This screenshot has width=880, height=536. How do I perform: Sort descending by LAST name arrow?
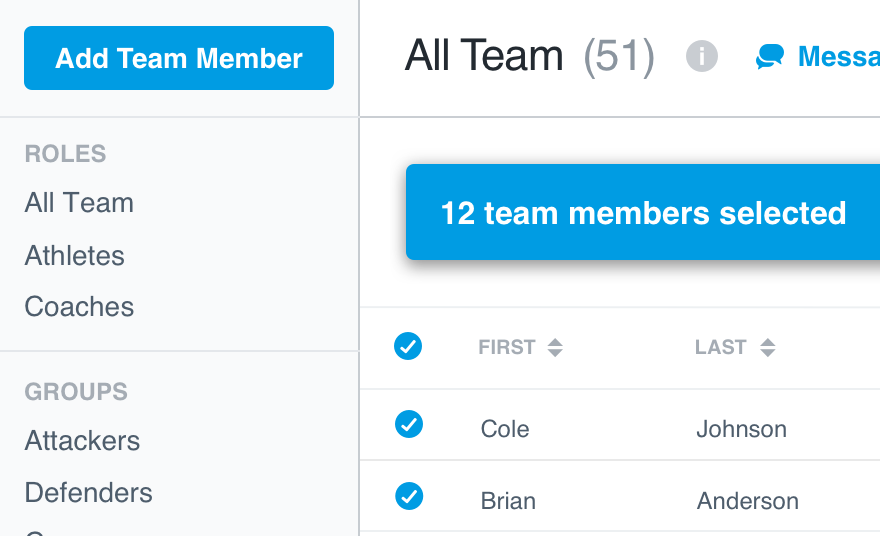click(x=768, y=353)
